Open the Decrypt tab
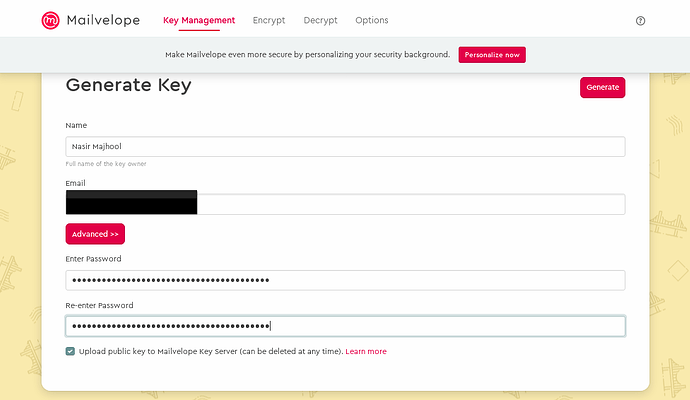Image resolution: width=690 pixels, height=400 pixels. [320, 20]
